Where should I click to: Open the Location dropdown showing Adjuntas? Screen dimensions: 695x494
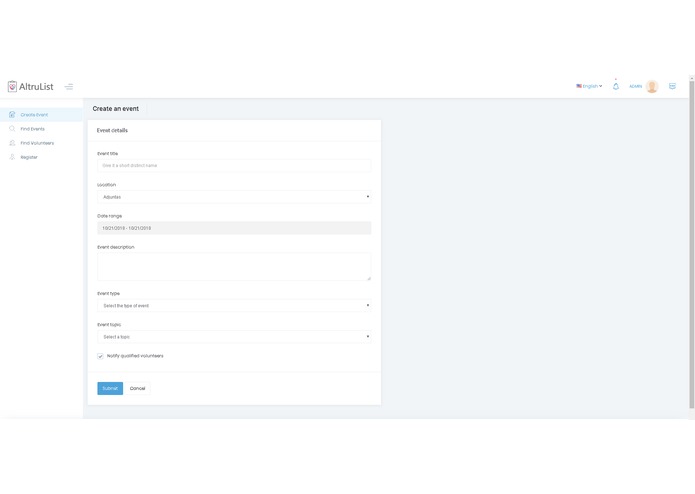pos(234,197)
